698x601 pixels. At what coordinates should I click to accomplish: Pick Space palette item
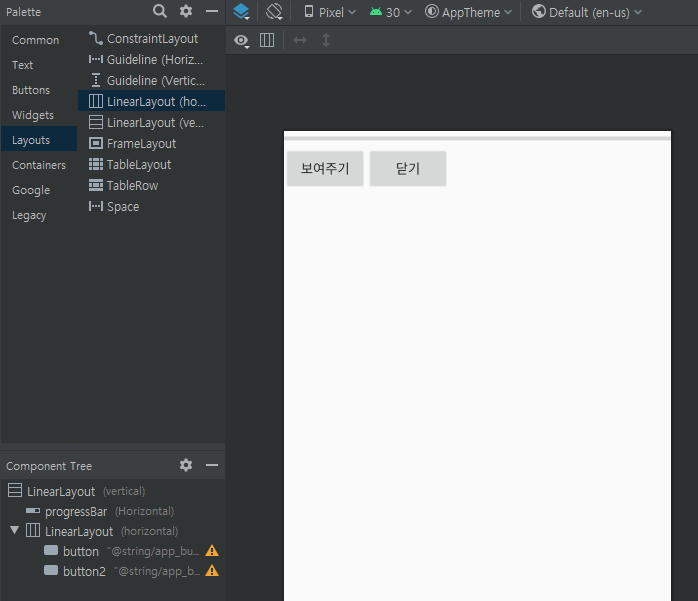(x=151, y=206)
